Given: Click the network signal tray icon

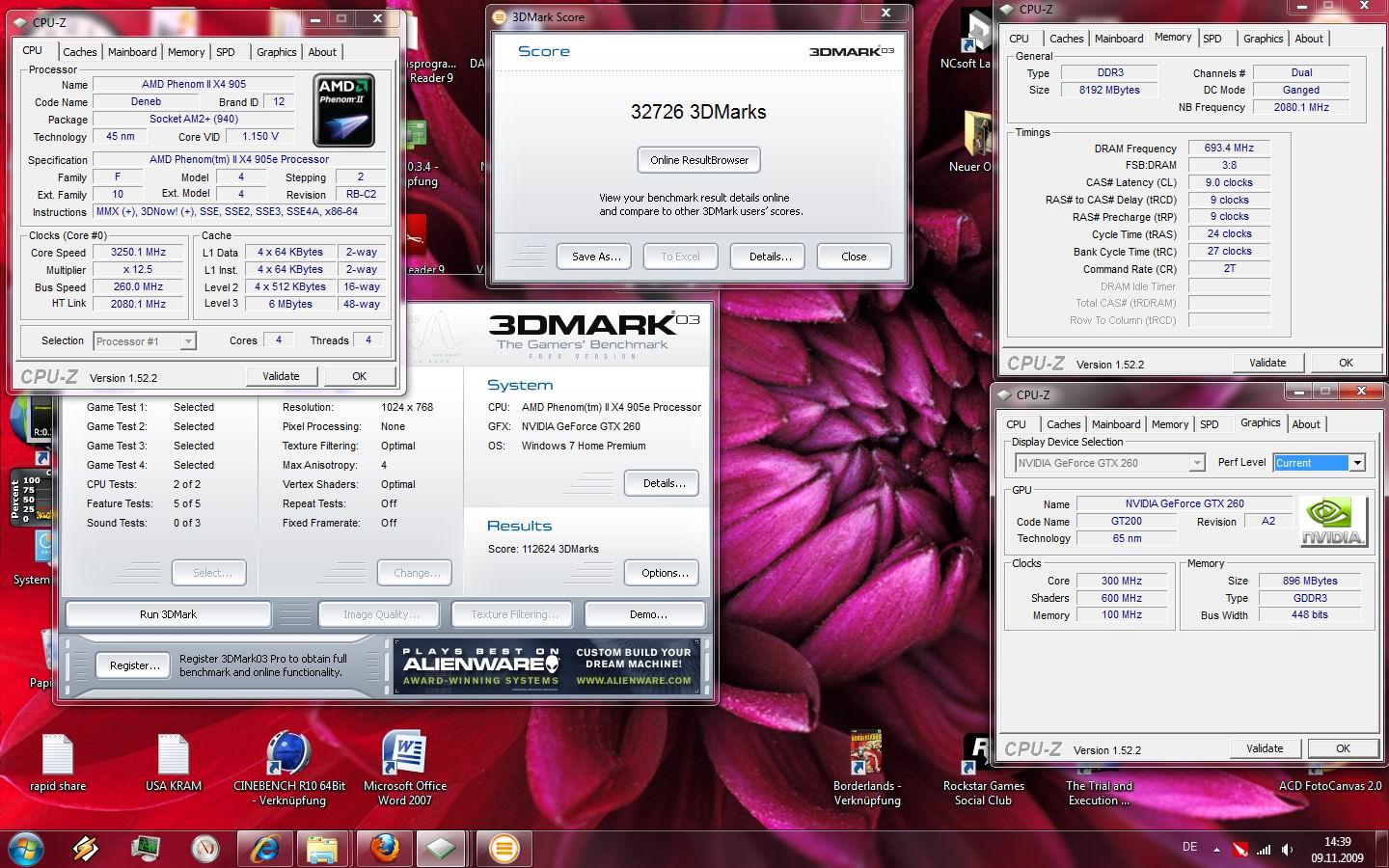Looking at the screenshot, I should (1264, 850).
